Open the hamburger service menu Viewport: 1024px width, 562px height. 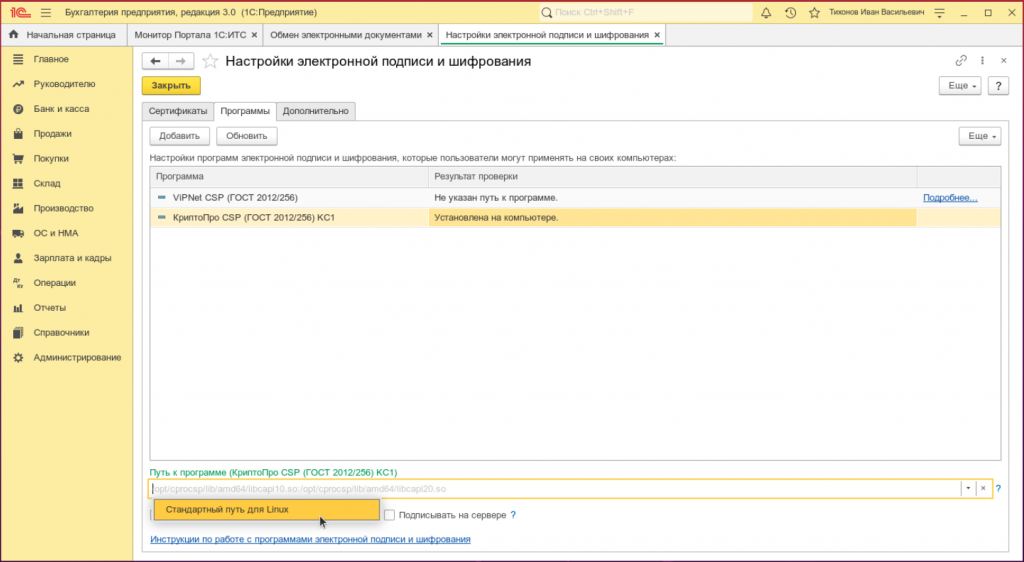point(46,12)
